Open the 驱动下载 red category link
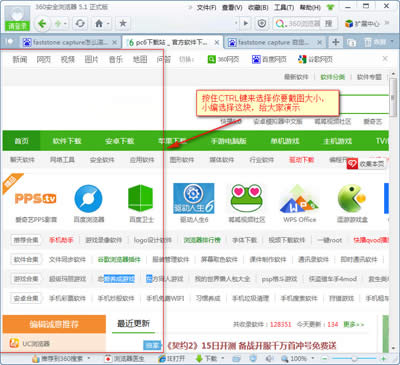 coord(302,160)
